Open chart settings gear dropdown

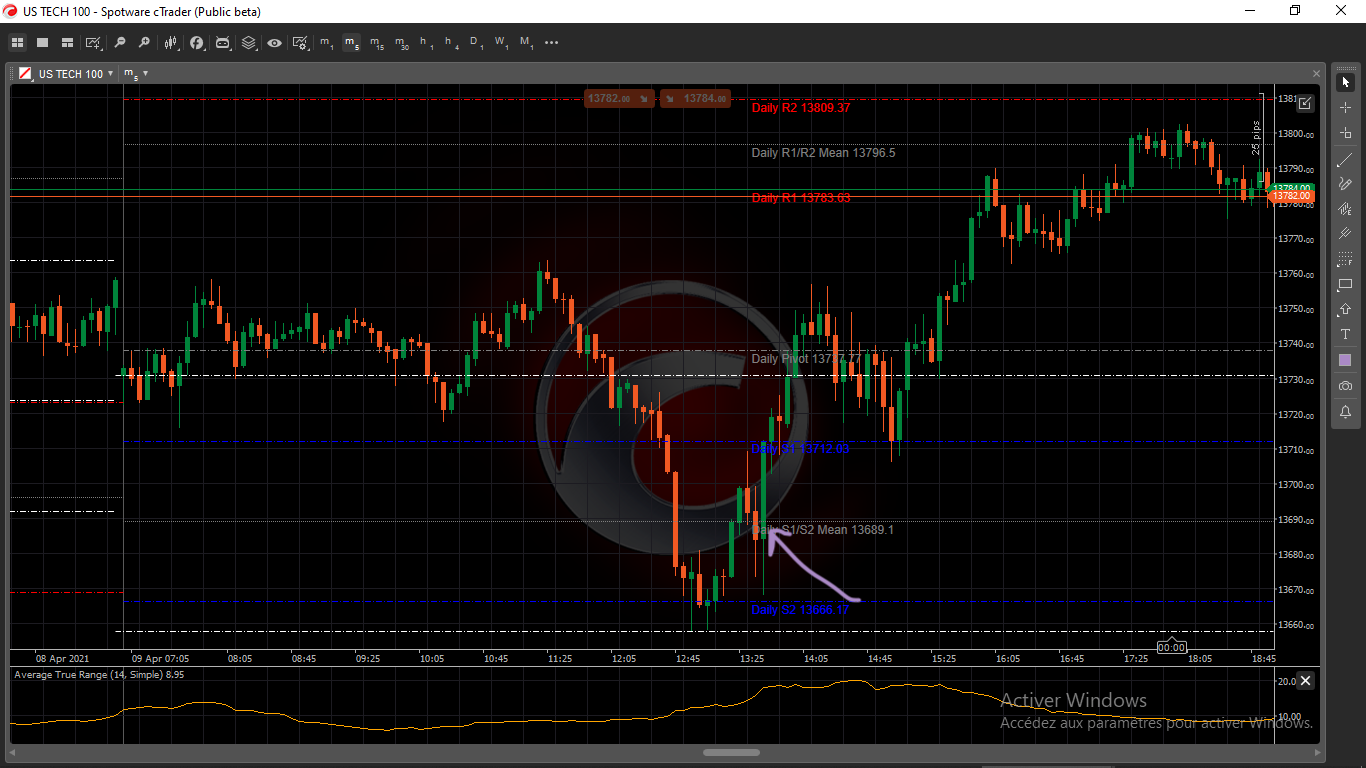[300, 43]
